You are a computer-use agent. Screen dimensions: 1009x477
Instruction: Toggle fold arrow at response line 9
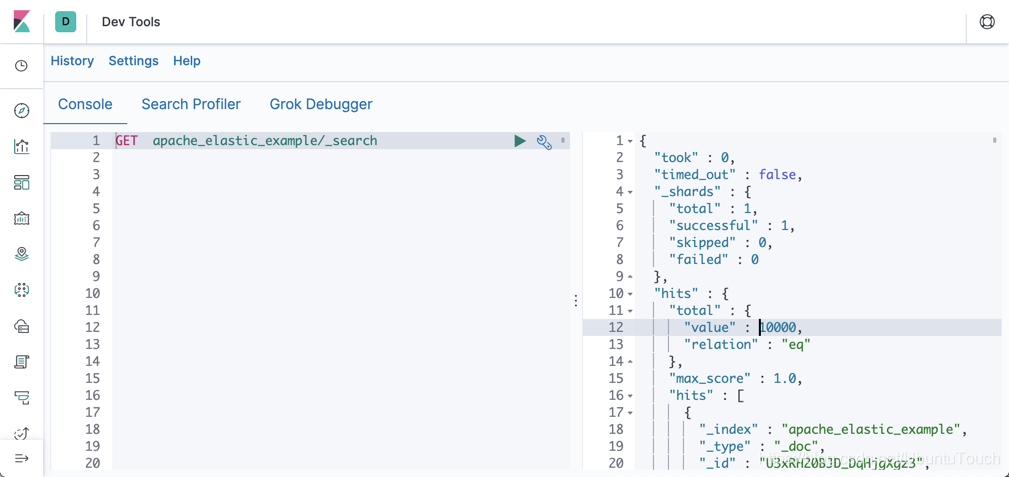click(631, 277)
